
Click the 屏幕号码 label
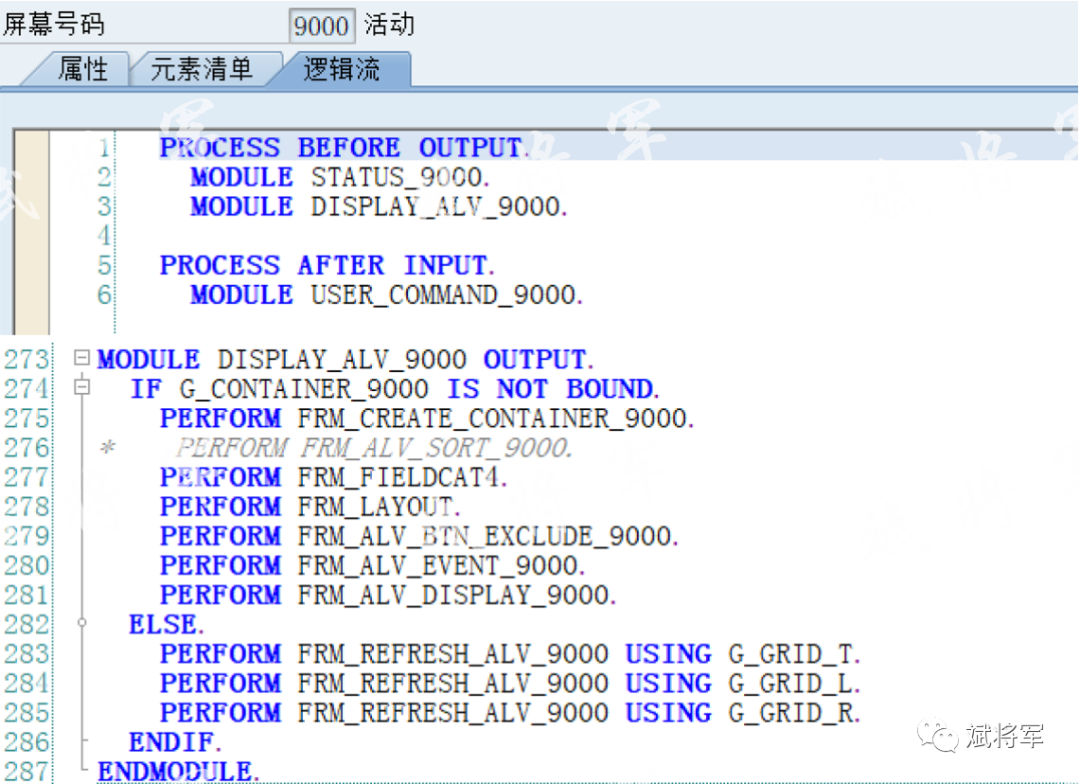tap(54, 25)
